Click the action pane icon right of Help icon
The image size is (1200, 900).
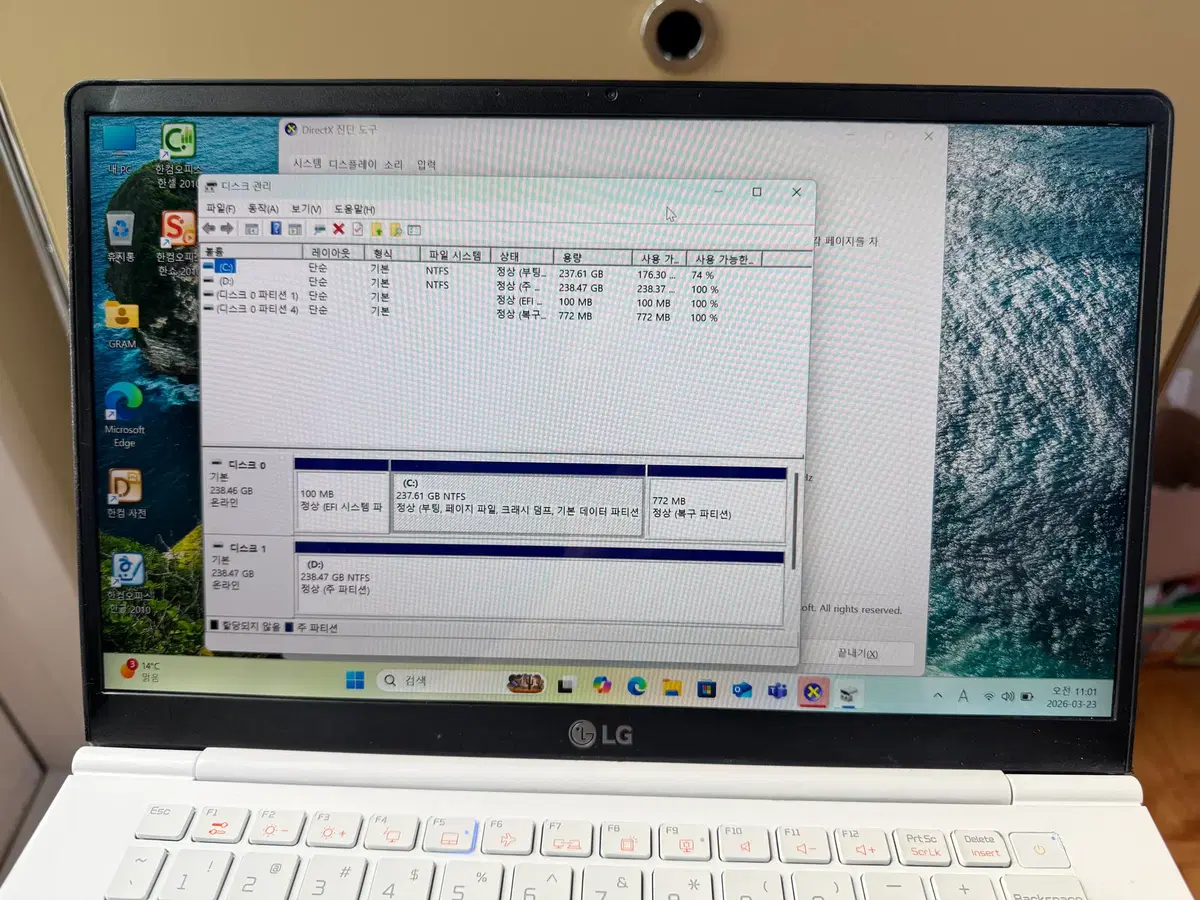(x=295, y=229)
